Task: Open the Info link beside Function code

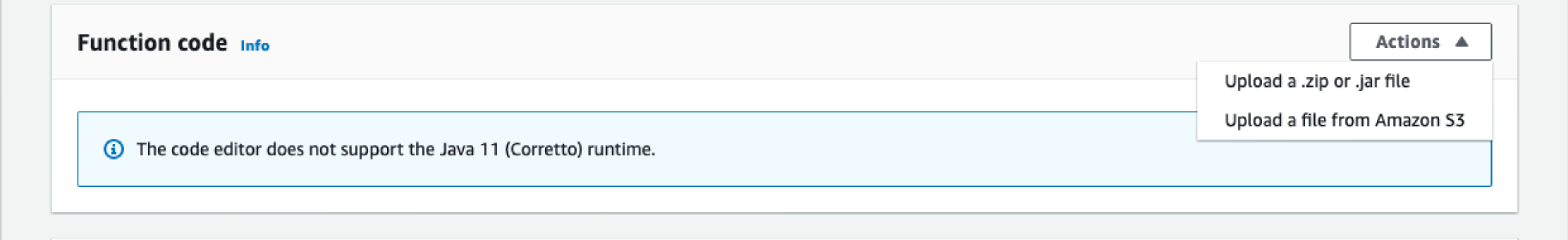Action: coord(255,45)
